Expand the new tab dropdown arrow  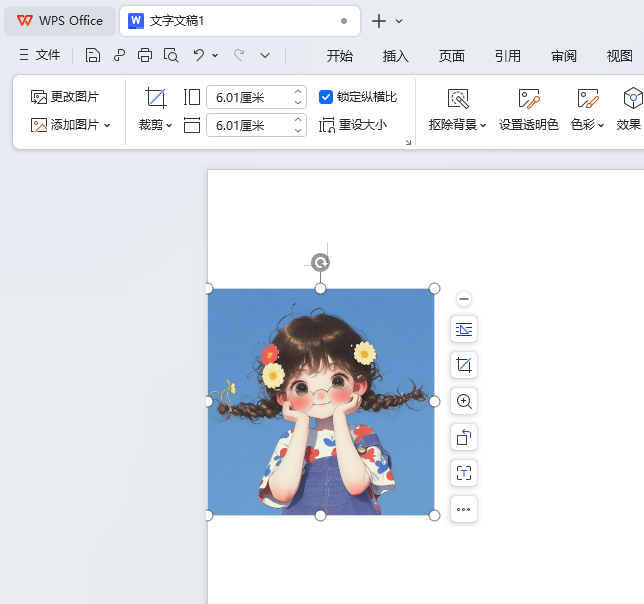(399, 21)
